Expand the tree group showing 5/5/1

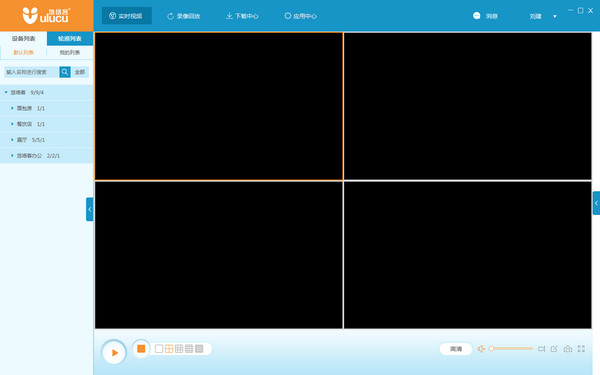click(12, 140)
